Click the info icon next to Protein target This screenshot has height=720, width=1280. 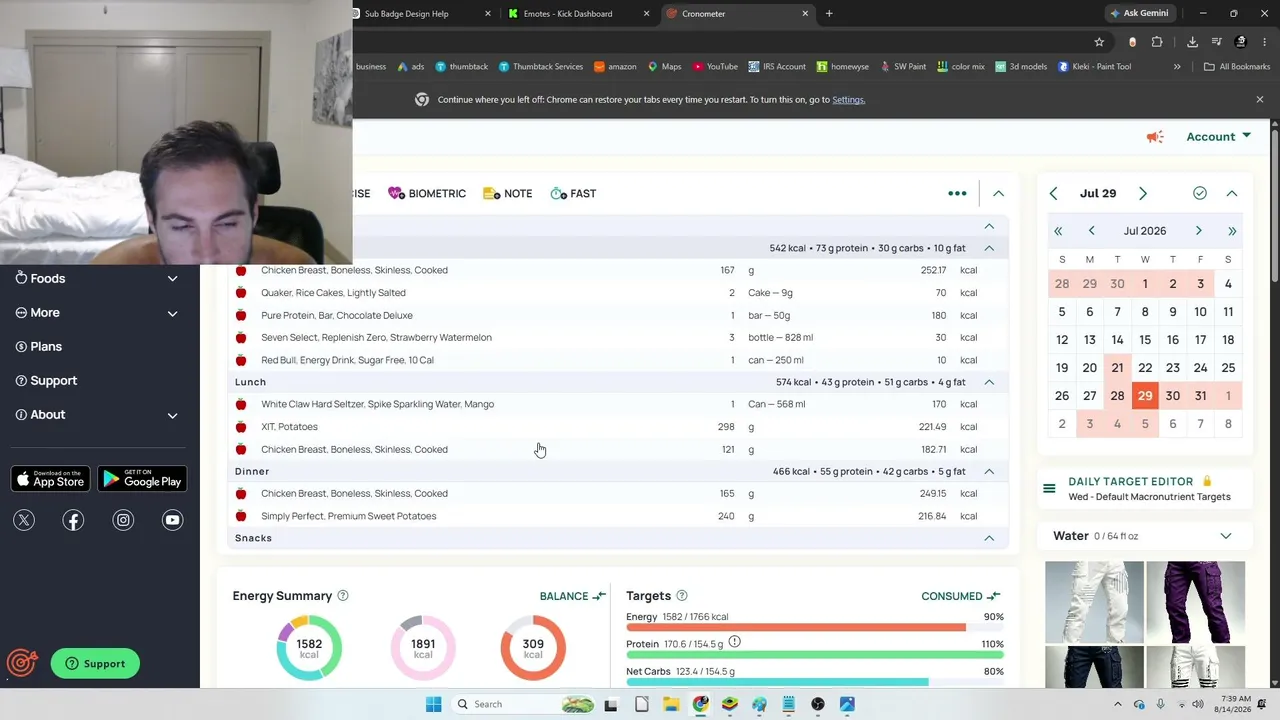click(x=734, y=642)
